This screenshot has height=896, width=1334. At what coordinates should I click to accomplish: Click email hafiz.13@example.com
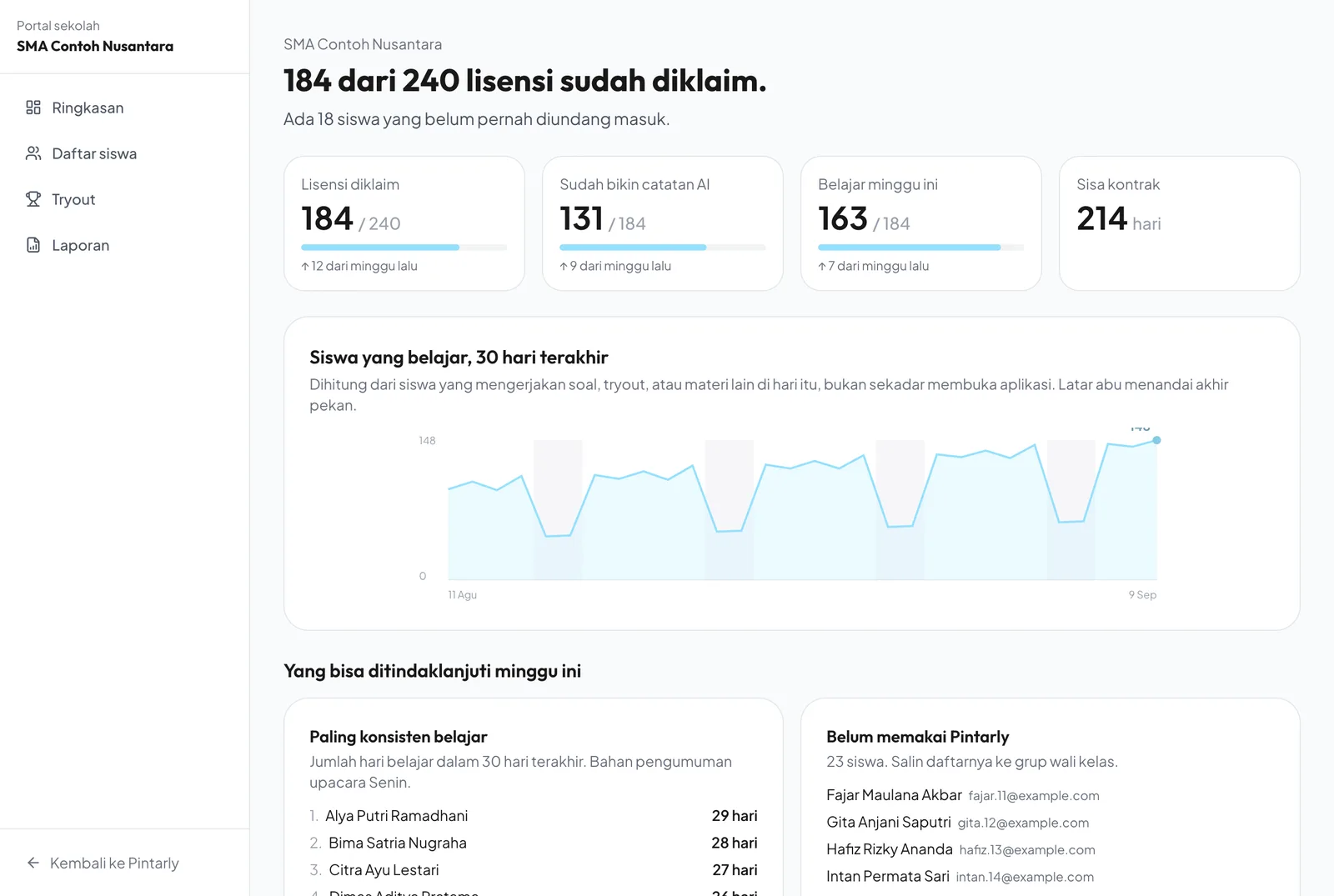[1027, 850]
